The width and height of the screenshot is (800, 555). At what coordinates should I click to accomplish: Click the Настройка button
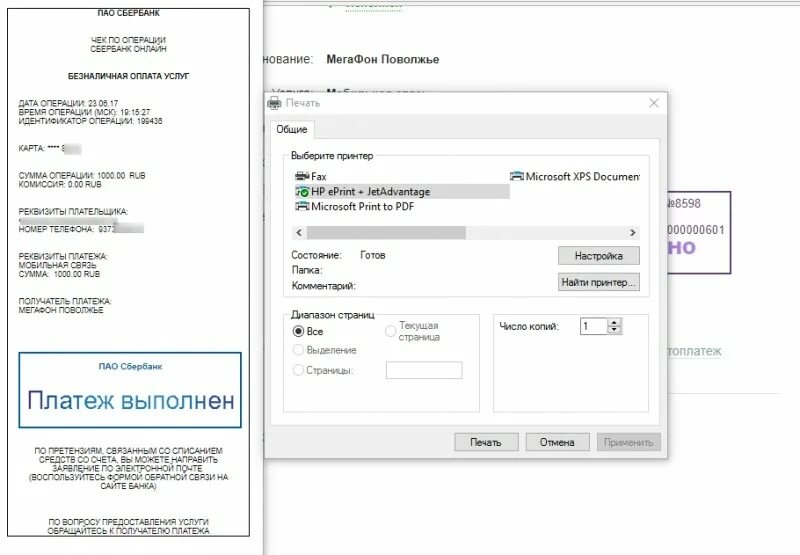click(x=598, y=256)
